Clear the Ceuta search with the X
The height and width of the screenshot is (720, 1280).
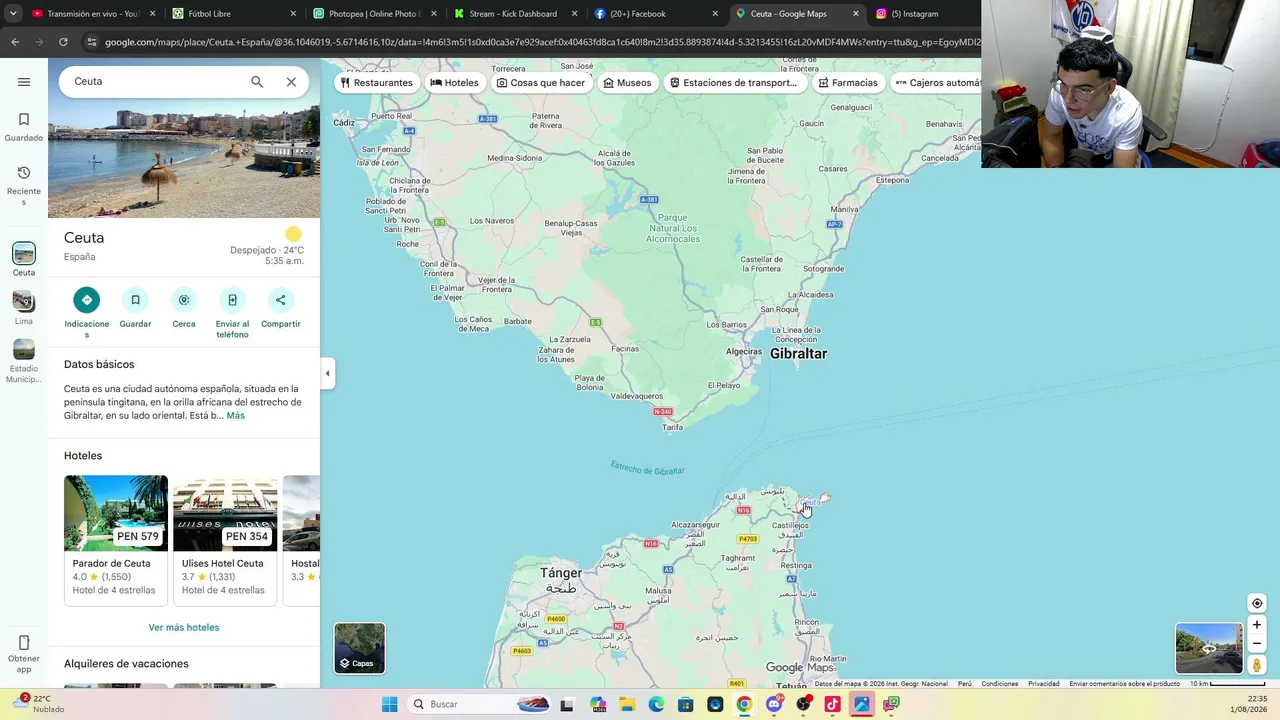(291, 82)
